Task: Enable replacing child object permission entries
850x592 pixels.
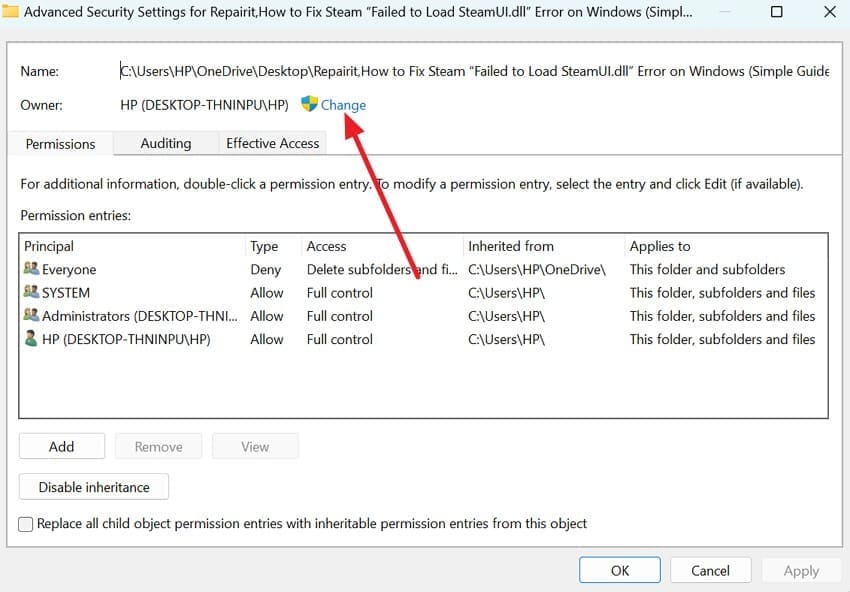Action: (24, 523)
